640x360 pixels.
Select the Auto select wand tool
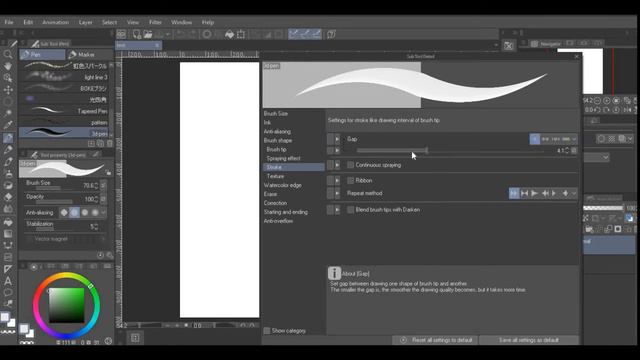coord(8,113)
